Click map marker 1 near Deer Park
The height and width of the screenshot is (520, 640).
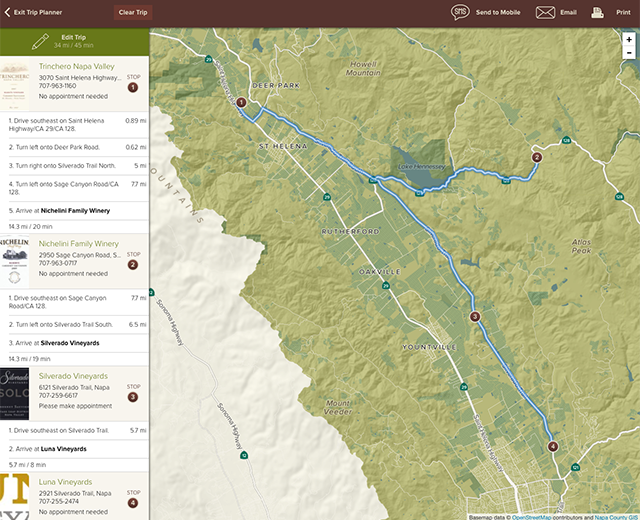(x=241, y=102)
